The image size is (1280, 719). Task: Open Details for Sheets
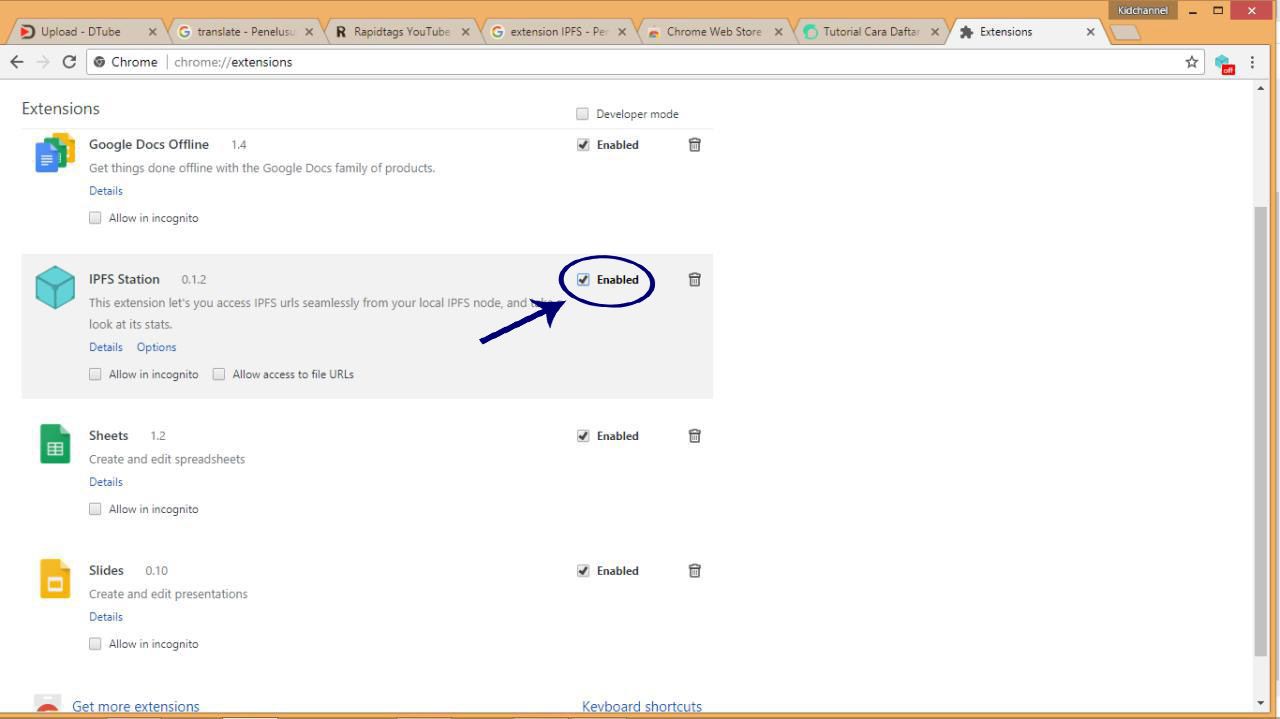[x=106, y=482]
